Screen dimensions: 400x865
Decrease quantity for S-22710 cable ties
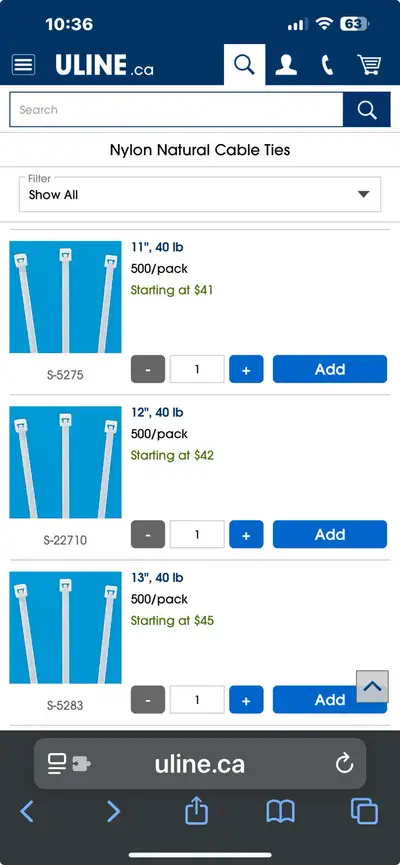click(148, 534)
